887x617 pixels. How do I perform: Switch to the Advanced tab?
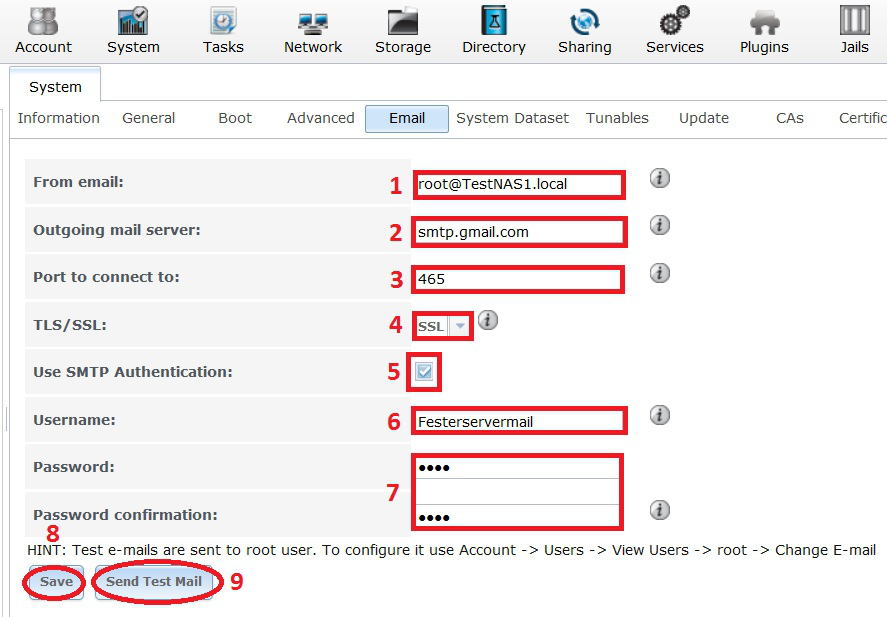pyautogui.click(x=320, y=118)
